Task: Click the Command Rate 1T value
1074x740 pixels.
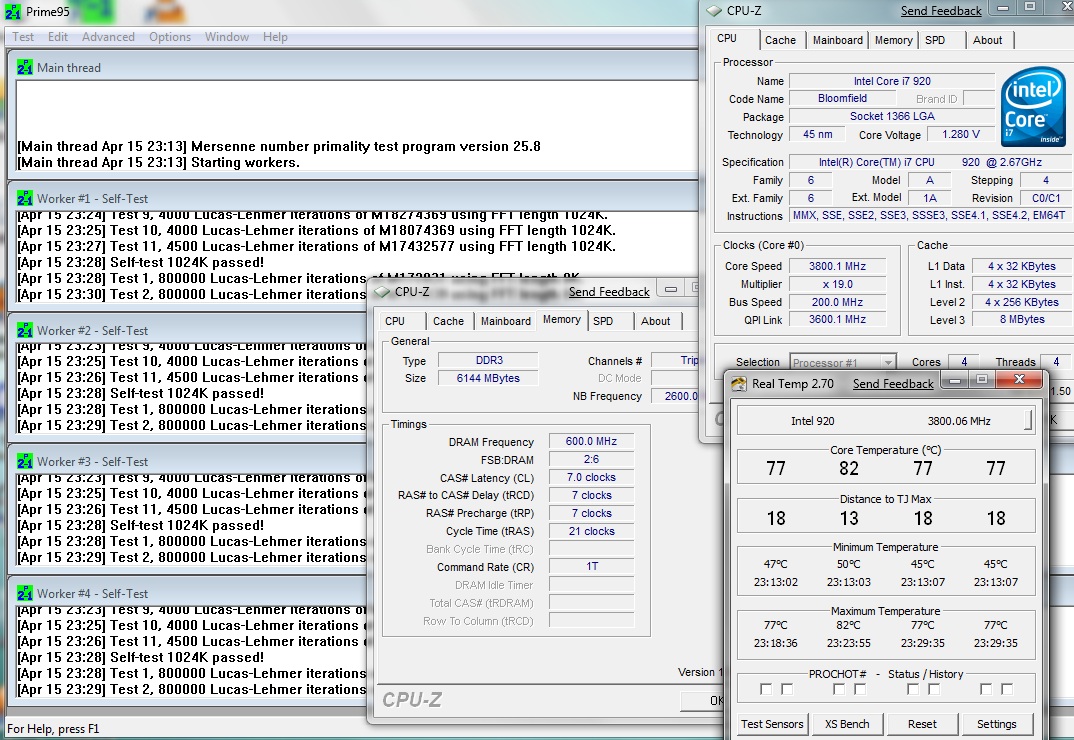Action: tap(591, 567)
